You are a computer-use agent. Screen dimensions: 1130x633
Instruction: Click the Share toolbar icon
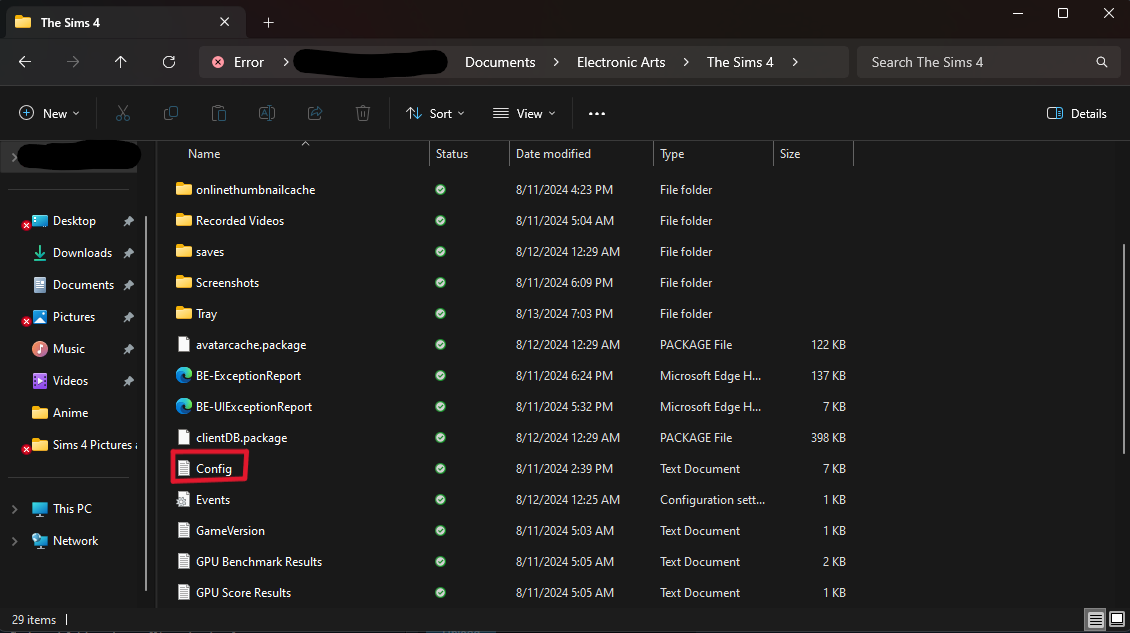[x=315, y=113]
